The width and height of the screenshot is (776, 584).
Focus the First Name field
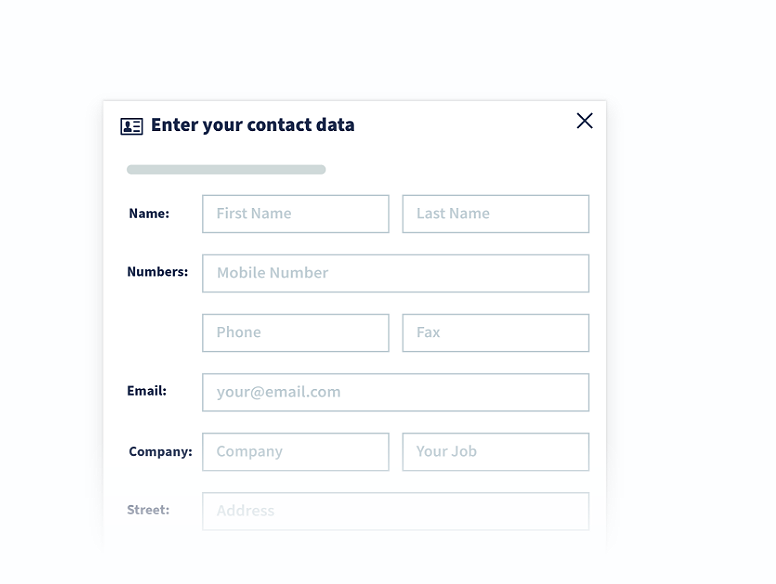pyautogui.click(x=295, y=214)
